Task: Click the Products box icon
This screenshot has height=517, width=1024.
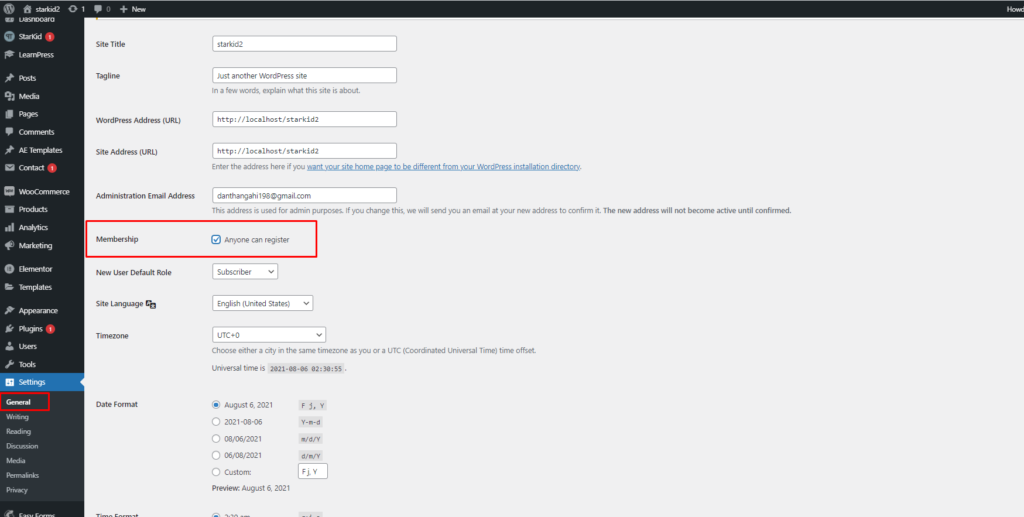Action: [x=9, y=210]
